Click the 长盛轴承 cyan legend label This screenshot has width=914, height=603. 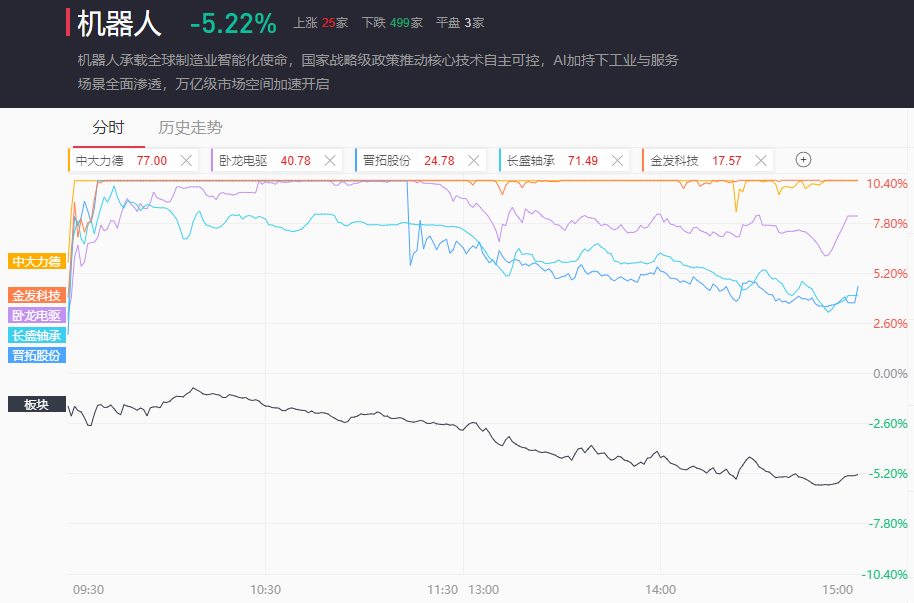point(37,335)
